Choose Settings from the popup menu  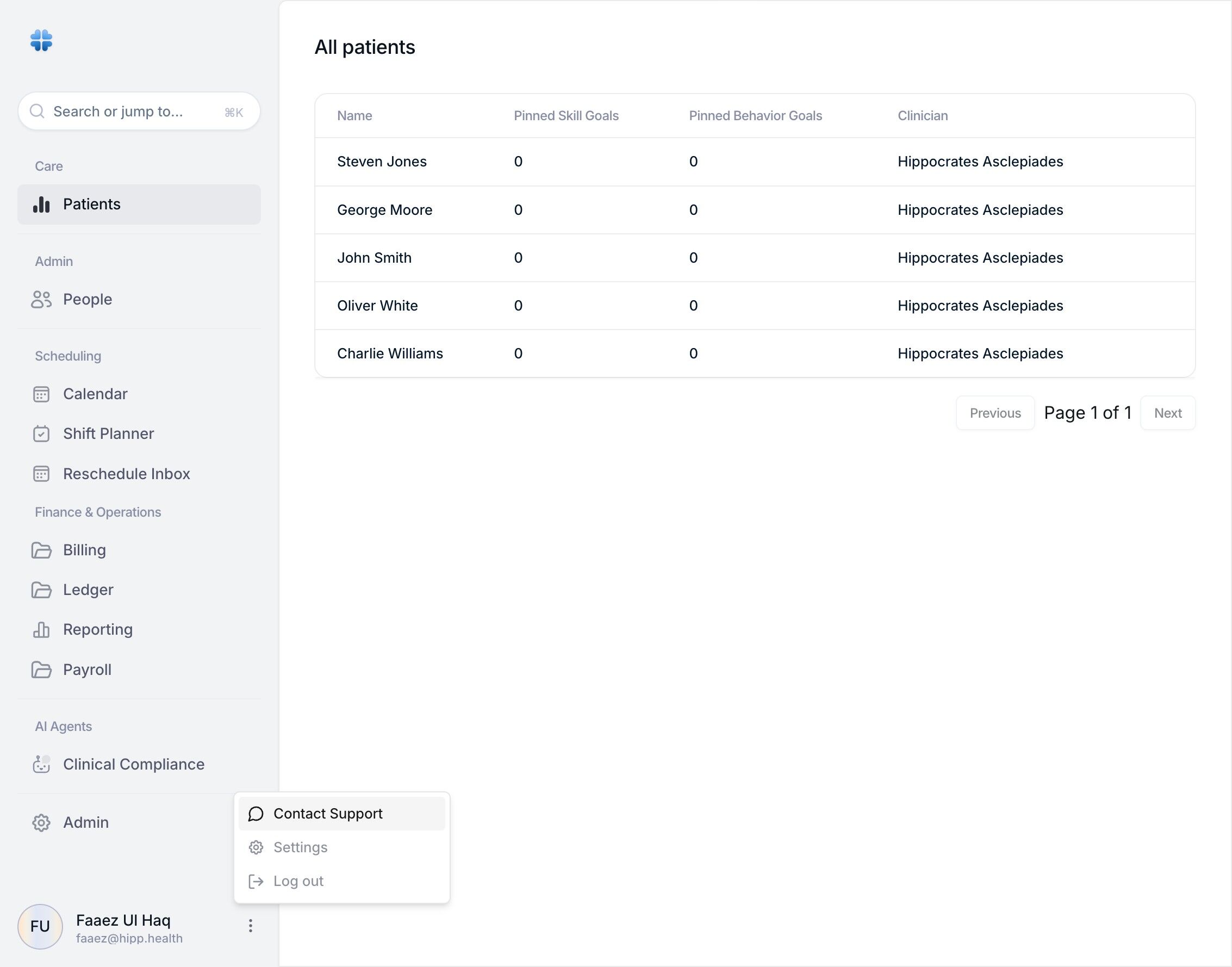[x=300, y=847]
